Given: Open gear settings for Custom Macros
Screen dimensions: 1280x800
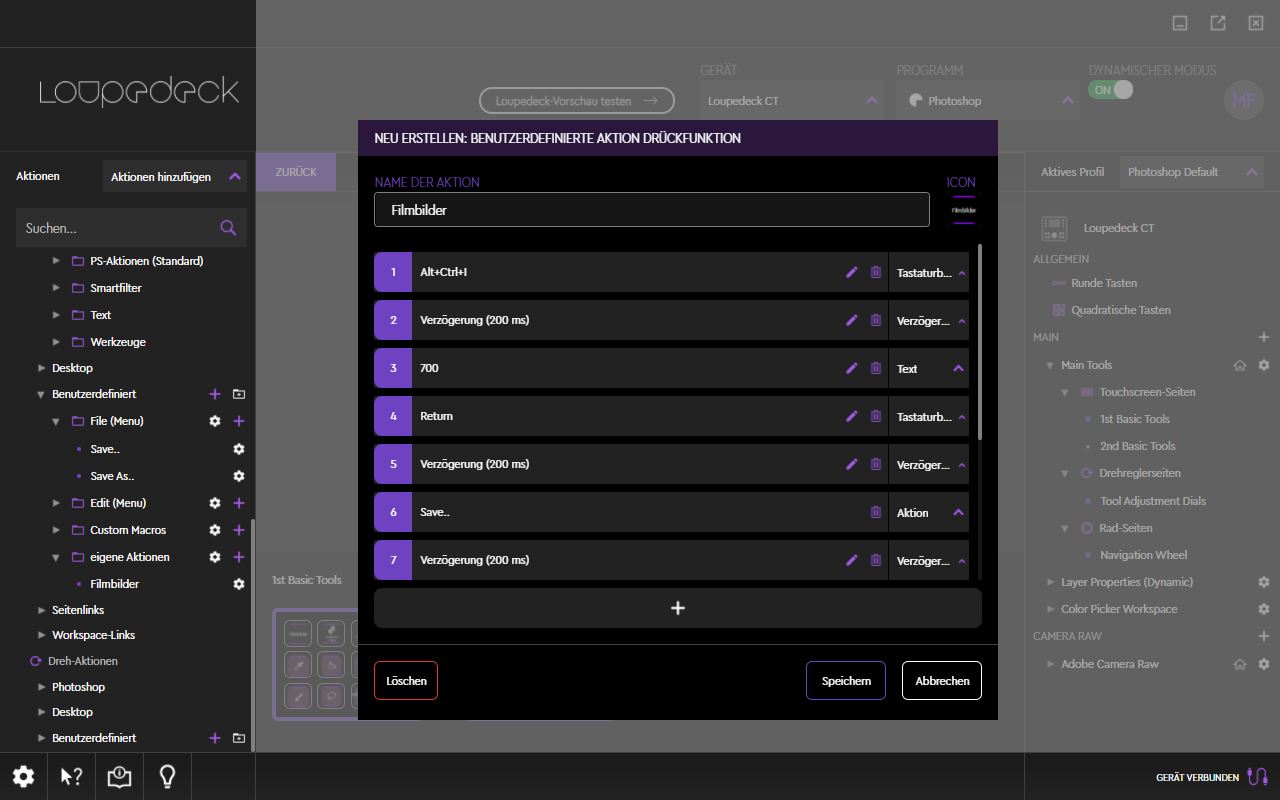Looking at the screenshot, I should pos(214,530).
